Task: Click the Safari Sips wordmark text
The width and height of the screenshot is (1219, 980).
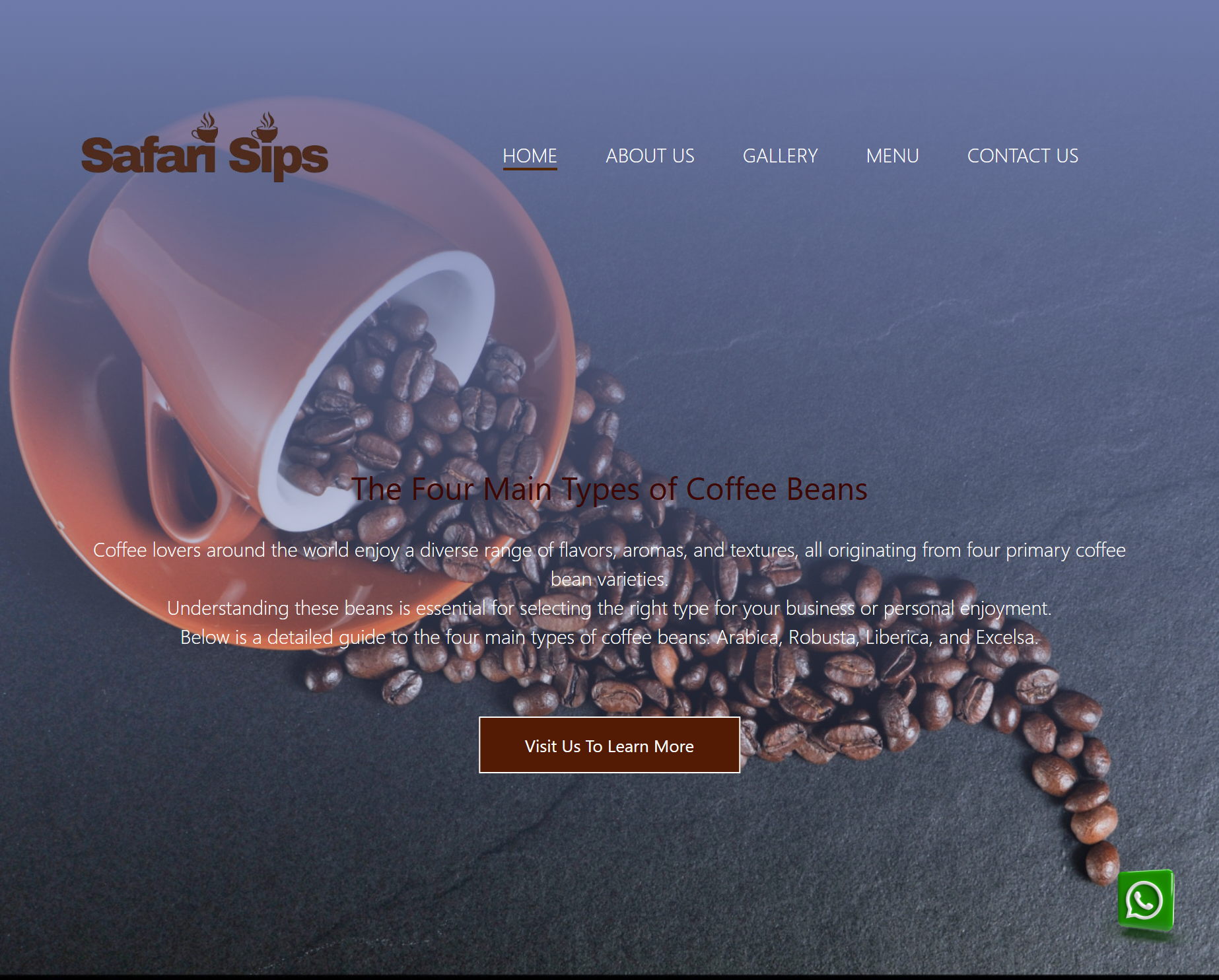Action: click(205, 157)
